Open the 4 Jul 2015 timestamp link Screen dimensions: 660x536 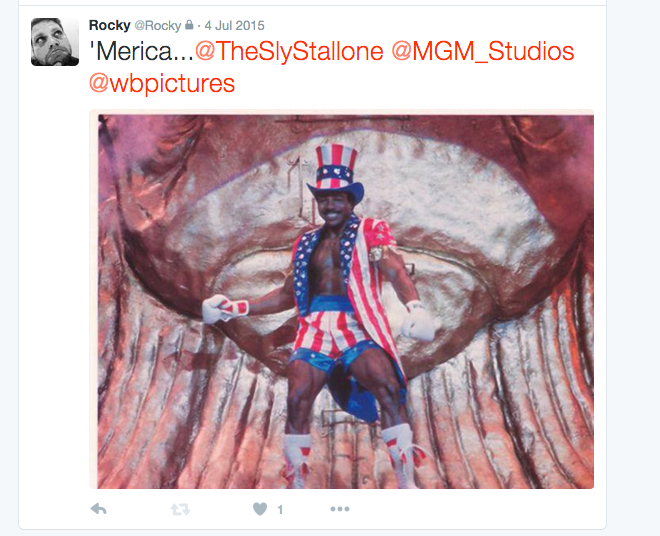(234, 26)
